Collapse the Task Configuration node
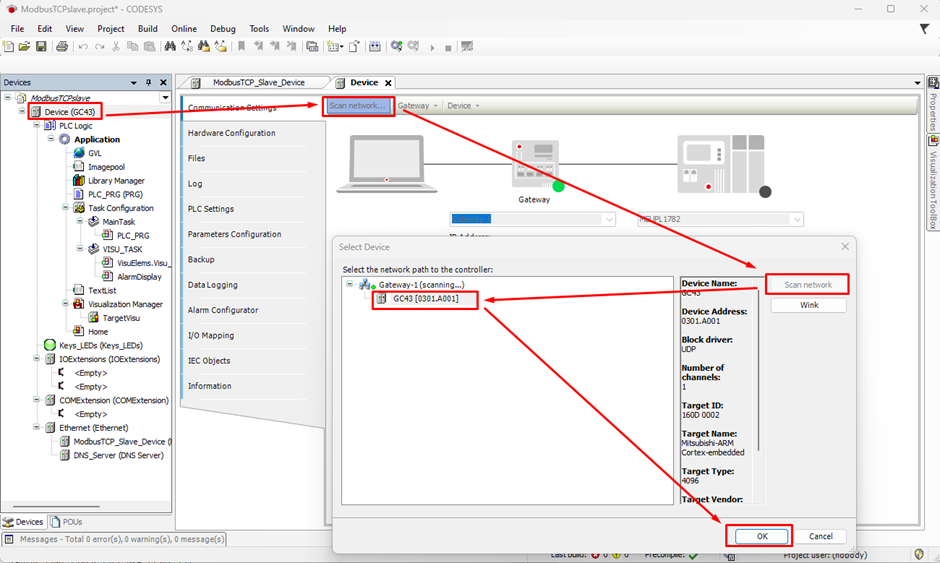 click(65, 207)
